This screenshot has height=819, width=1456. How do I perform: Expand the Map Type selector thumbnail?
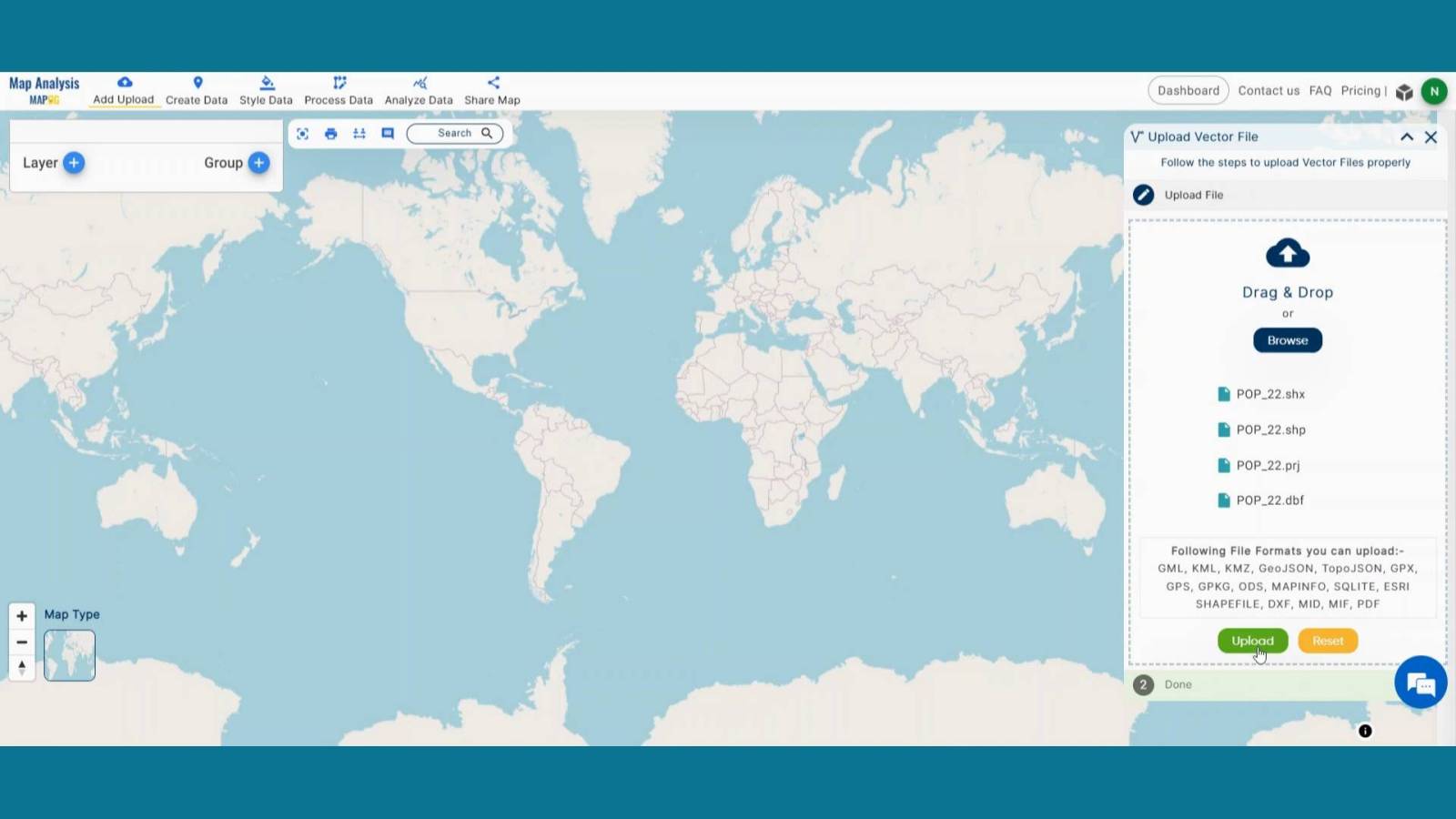(x=69, y=654)
